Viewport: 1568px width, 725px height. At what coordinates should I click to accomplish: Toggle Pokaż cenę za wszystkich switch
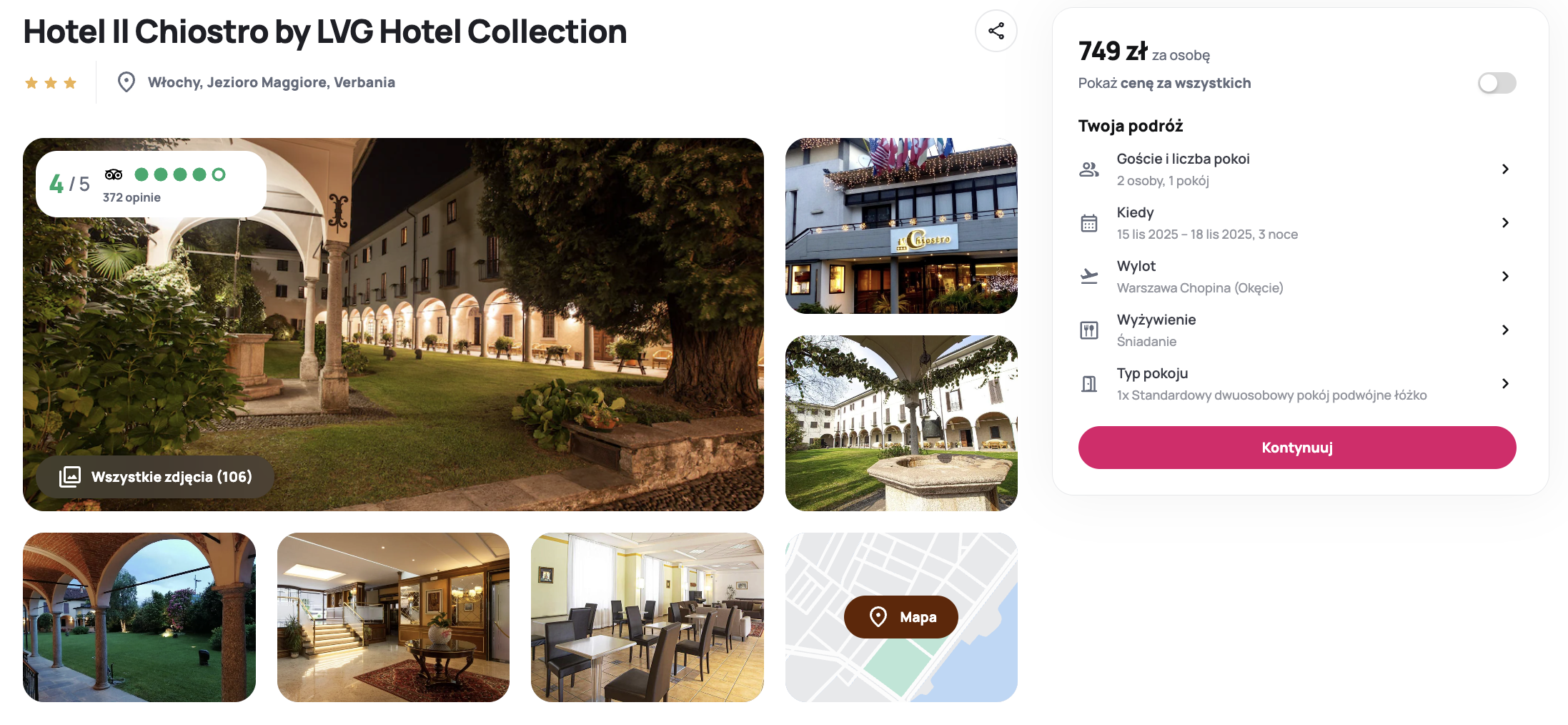coord(1497,83)
